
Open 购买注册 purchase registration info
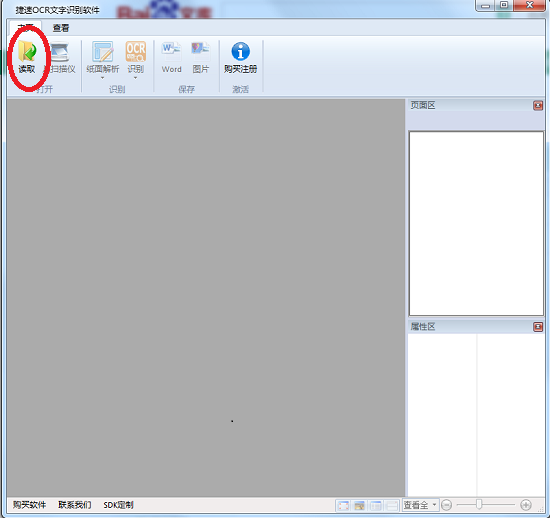point(240,57)
